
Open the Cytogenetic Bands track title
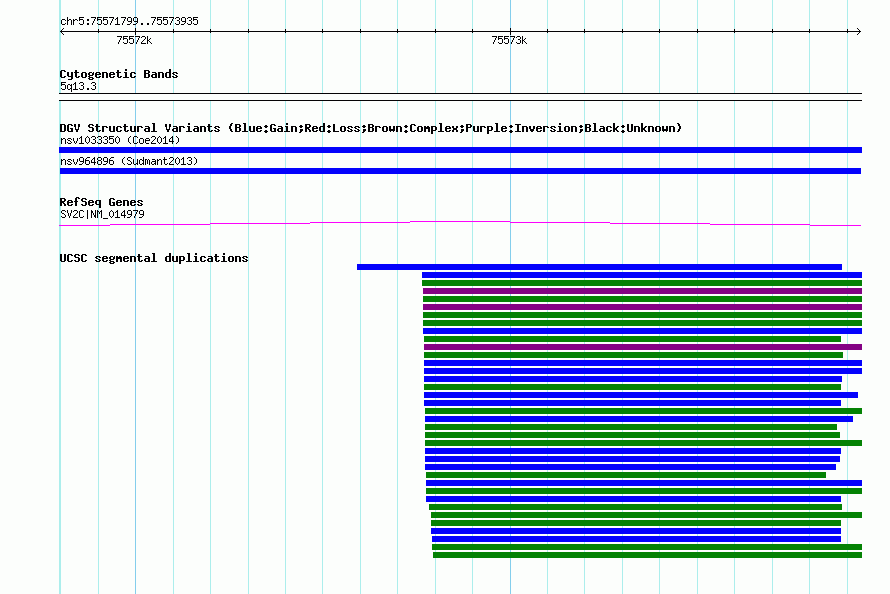coord(119,74)
